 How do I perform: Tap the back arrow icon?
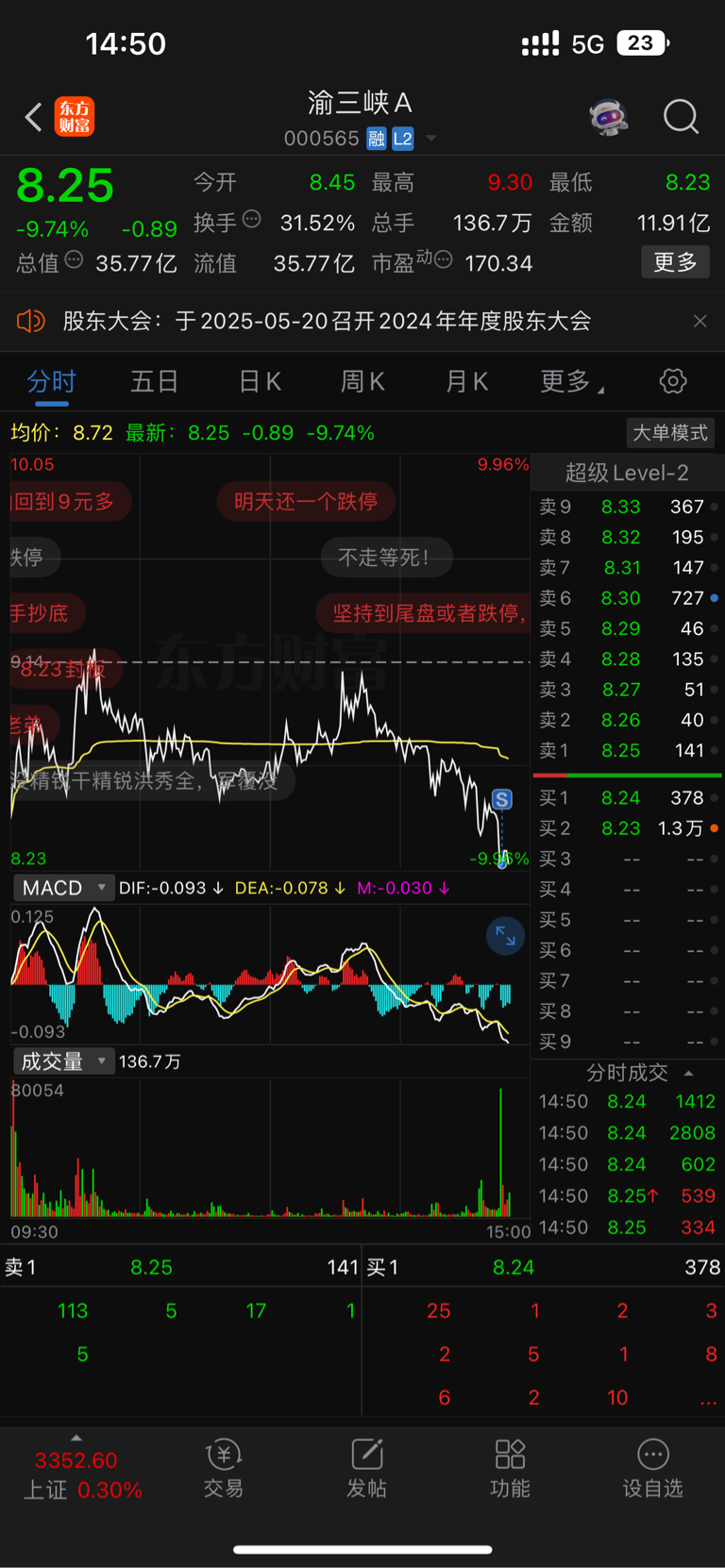coord(33,117)
